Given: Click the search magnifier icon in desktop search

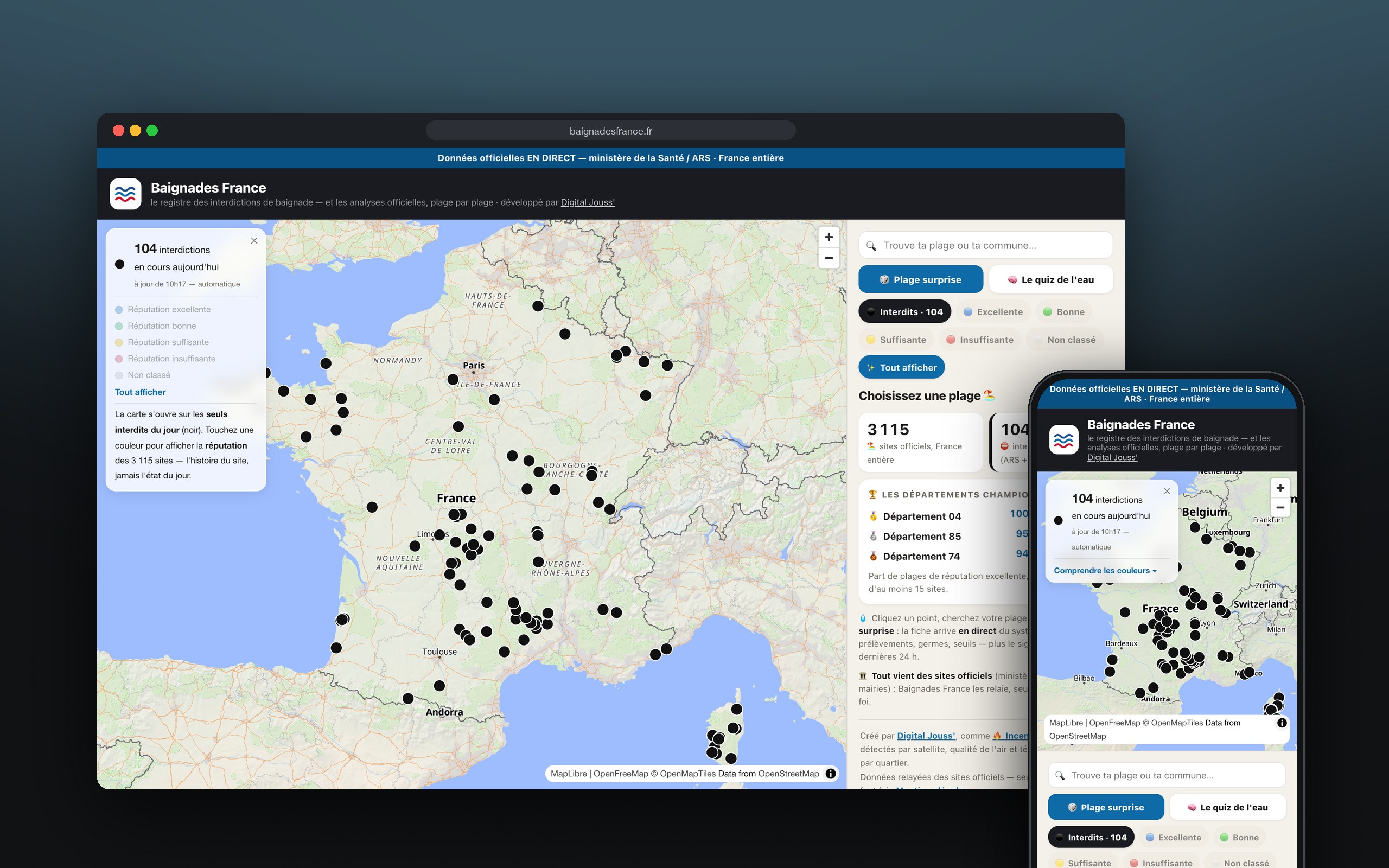Looking at the screenshot, I should pos(871,246).
